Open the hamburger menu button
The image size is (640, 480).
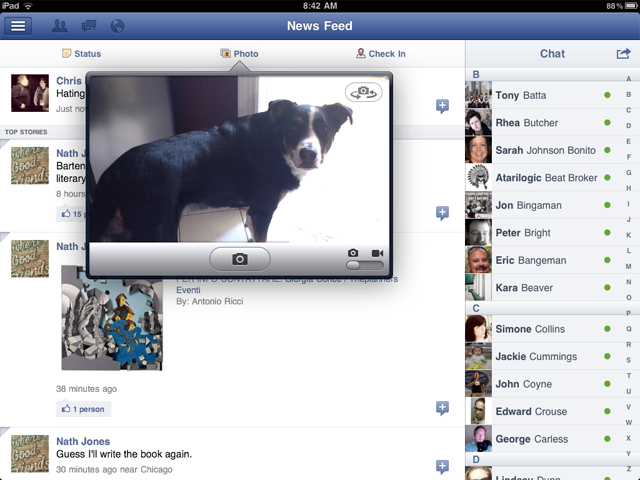pyautogui.click(x=18, y=26)
